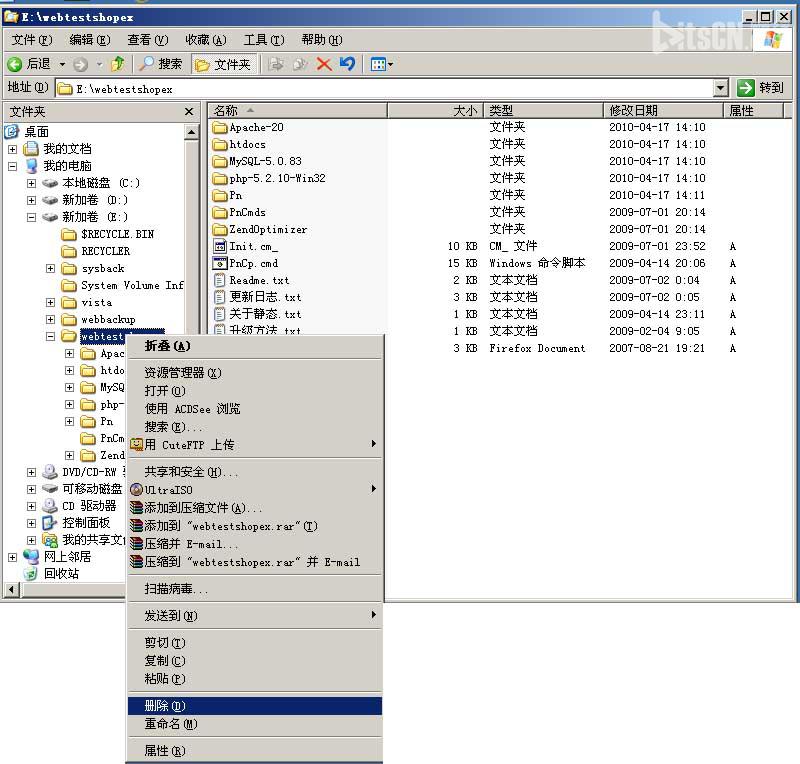Open the Search toolbar button
Viewport: 800px width, 764px height.
tap(161, 64)
